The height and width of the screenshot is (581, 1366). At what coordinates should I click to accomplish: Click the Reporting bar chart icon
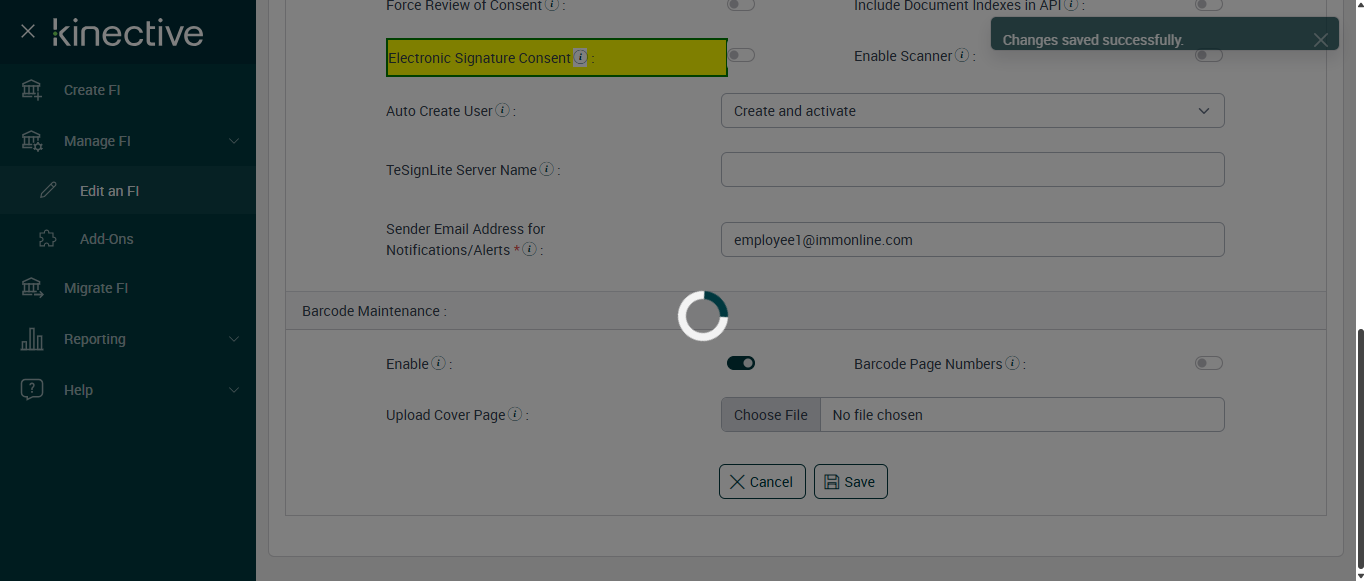(32, 339)
